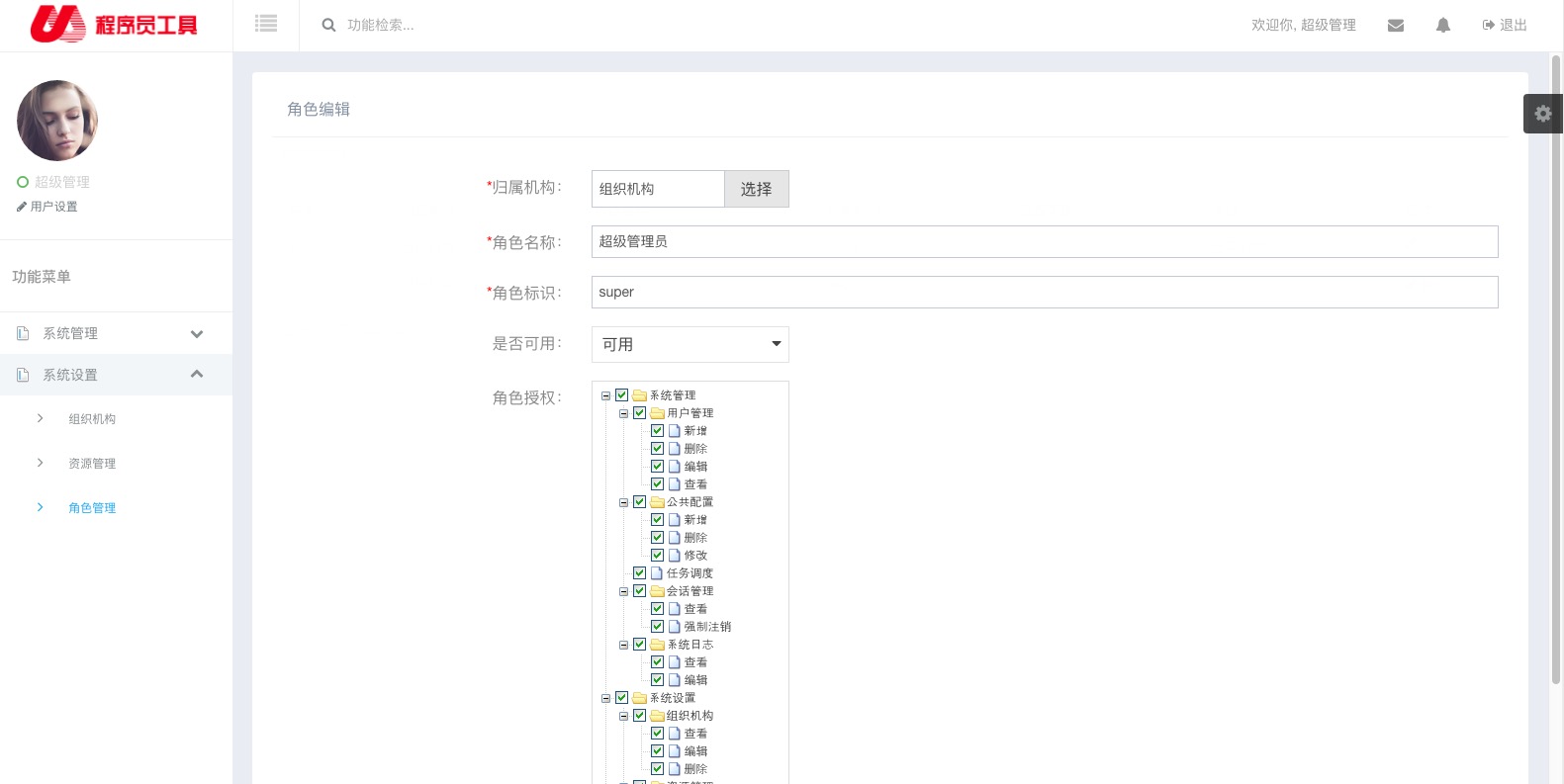The width and height of the screenshot is (1564, 784).
Task: Collapse the 会话管理 tree node
Action: point(624,591)
